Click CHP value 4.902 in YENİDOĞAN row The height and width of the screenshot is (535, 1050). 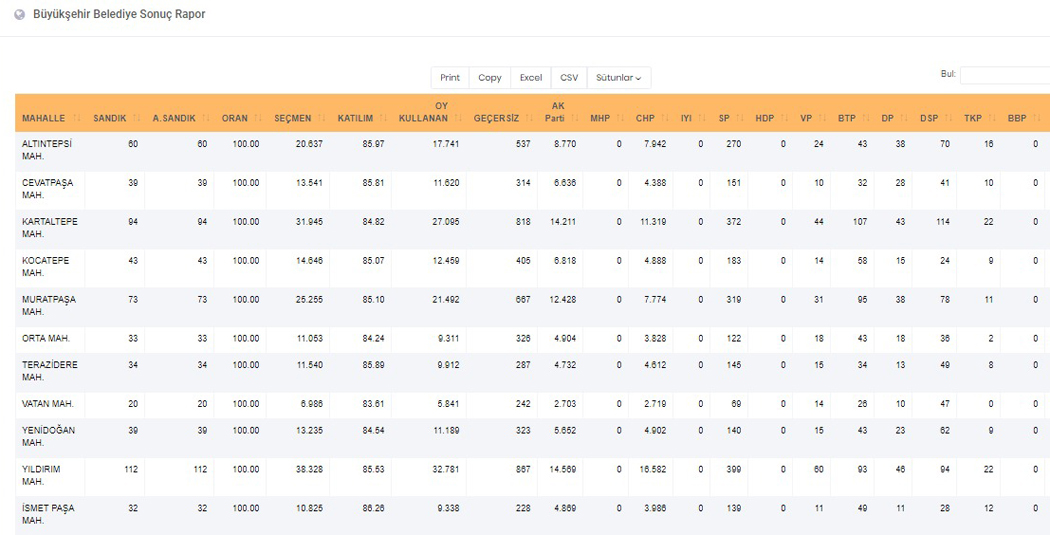656,431
